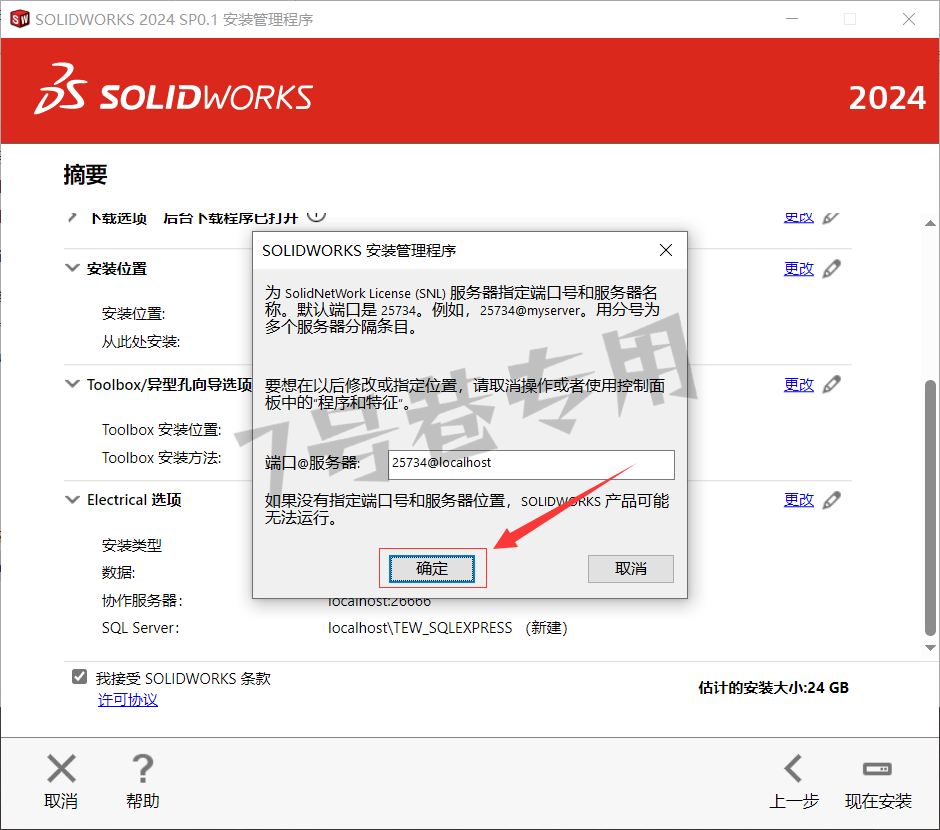Click the bottom 取消 X icon
The width and height of the screenshot is (940, 830).
[x=61, y=768]
